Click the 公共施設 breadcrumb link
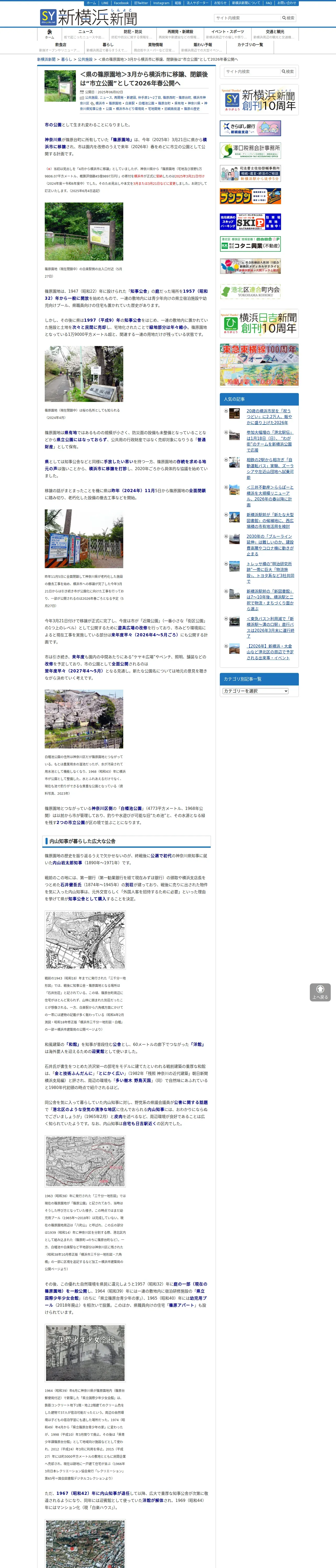The height and width of the screenshot is (1568, 336). coord(85,60)
